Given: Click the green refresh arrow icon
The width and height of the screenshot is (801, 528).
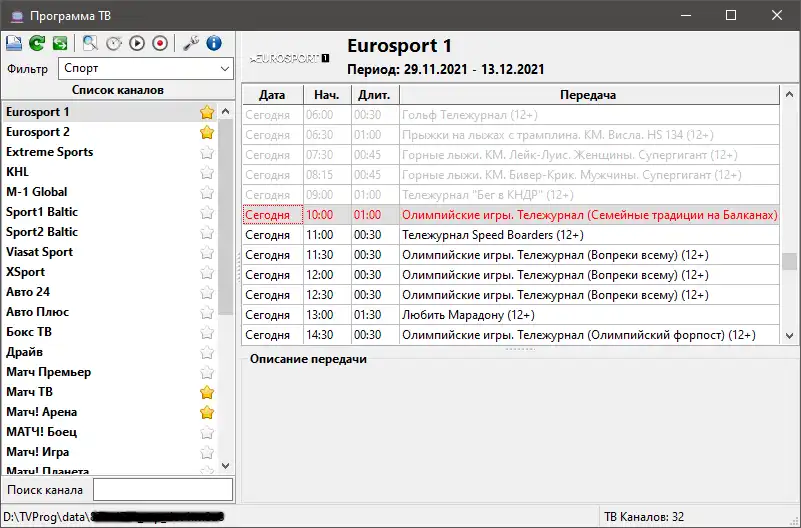Looking at the screenshot, I should pos(37,43).
